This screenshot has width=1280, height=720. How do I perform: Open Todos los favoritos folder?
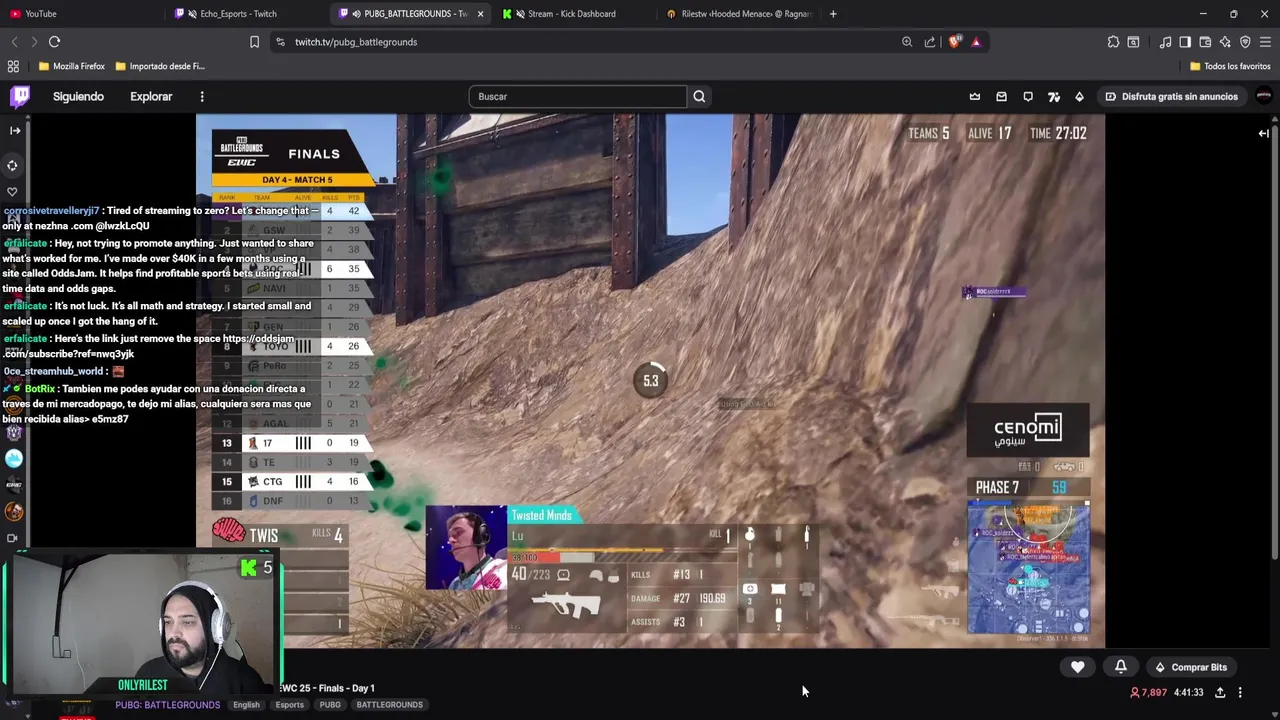1230,66
